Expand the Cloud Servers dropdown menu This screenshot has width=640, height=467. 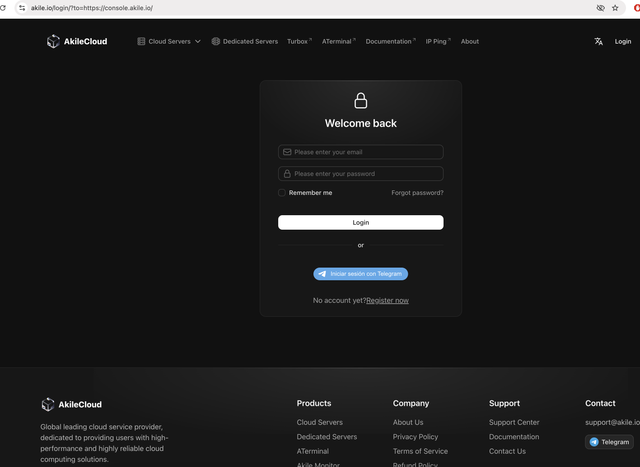(x=169, y=41)
